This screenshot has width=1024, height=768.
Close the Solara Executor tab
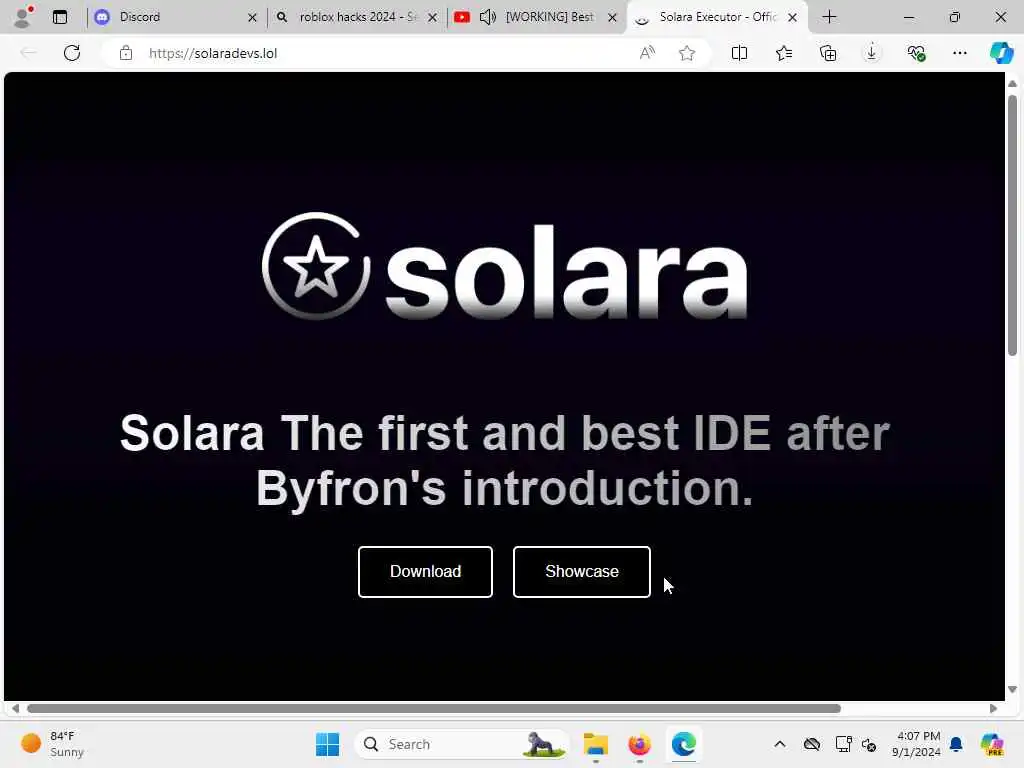(x=792, y=18)
